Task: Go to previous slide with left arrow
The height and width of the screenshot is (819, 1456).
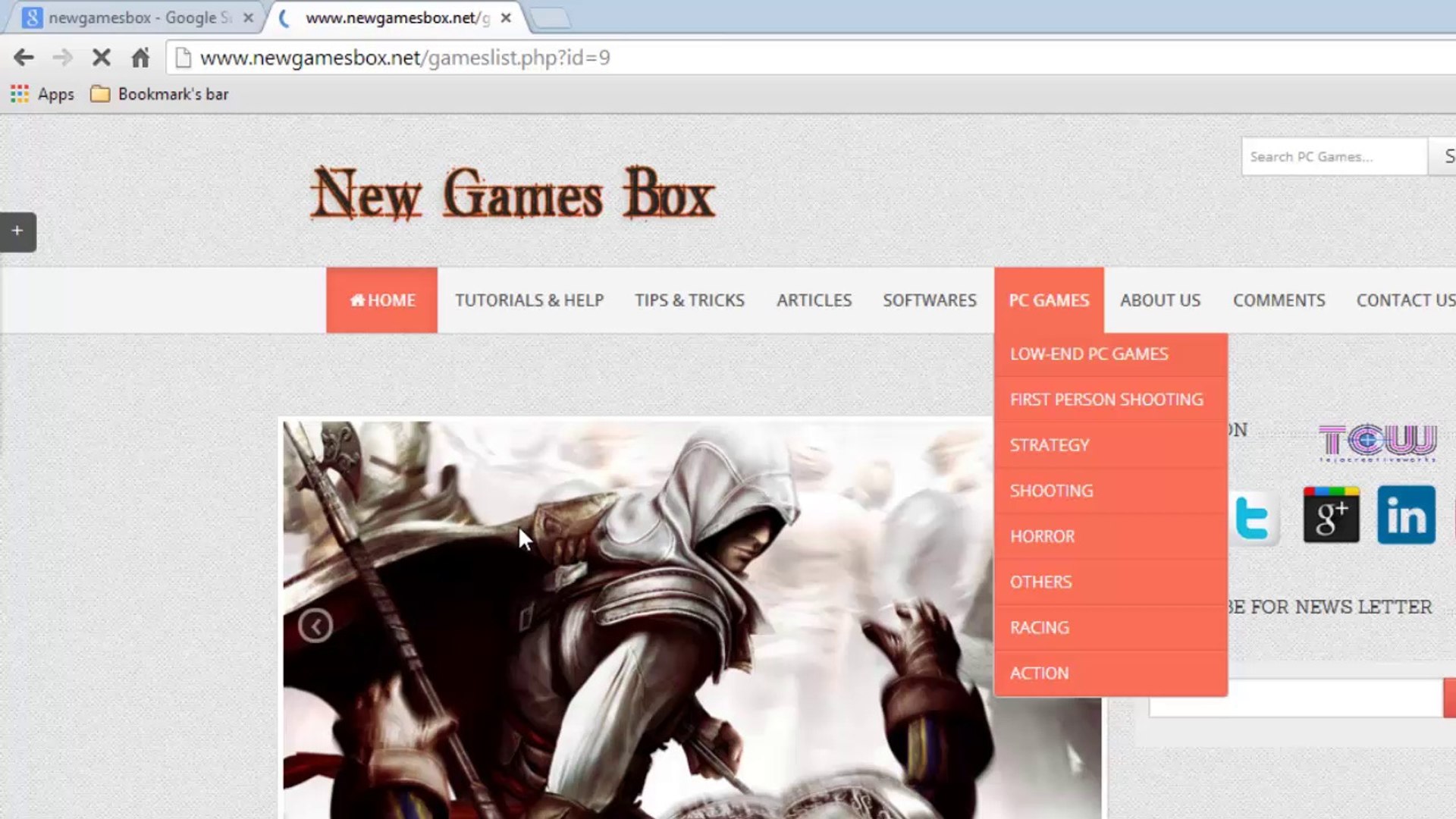Action: [315, 626]
